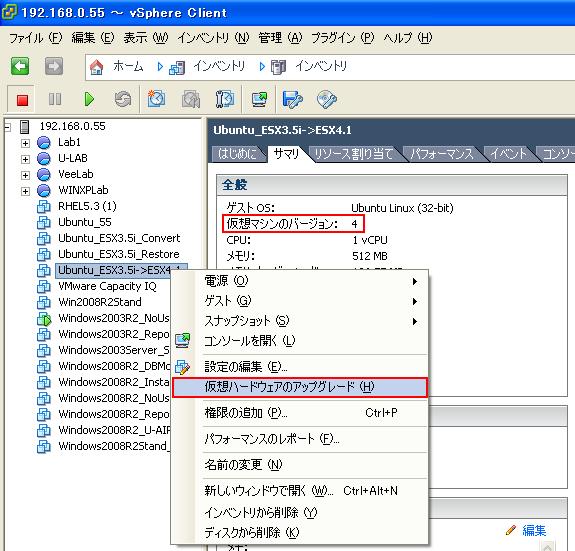Launch the VM console toolbar icon
575x551 pixels.
[x=259, y=99]
